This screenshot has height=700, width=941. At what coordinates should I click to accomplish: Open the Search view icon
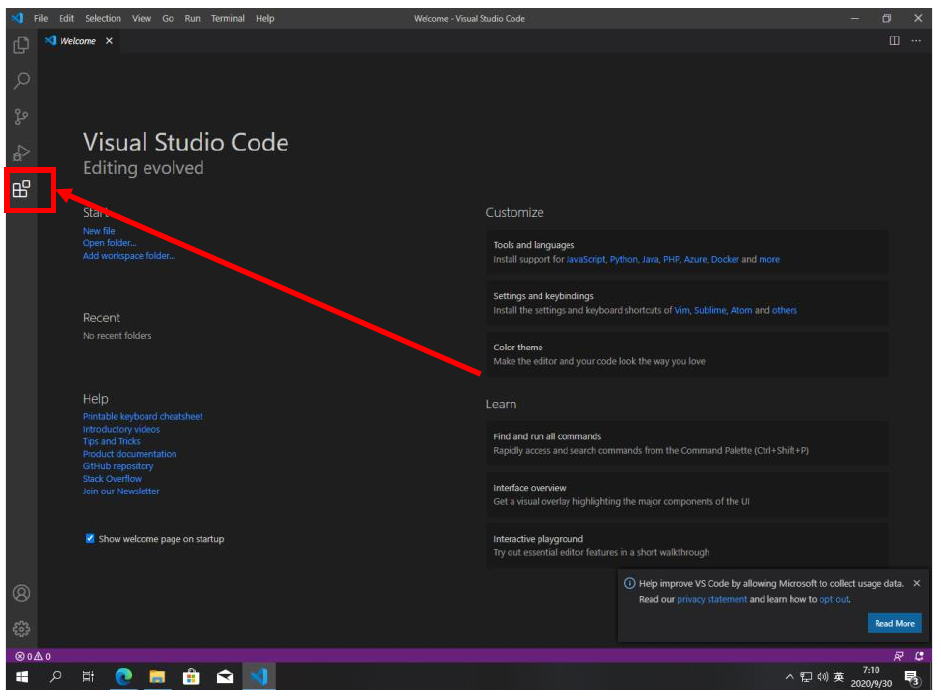(x=21, y=81)
